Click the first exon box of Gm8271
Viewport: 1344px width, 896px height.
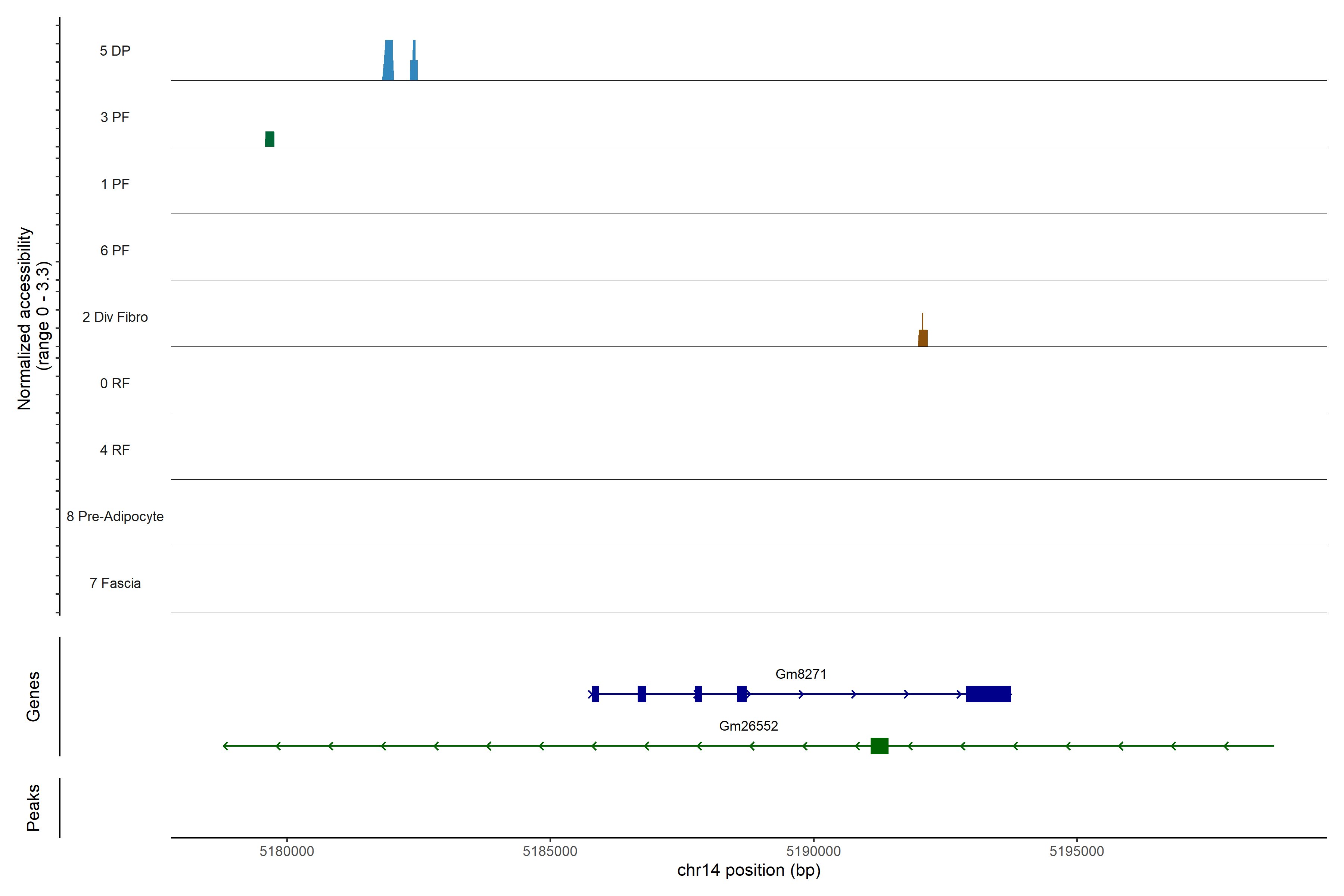(x=595, y=694)
